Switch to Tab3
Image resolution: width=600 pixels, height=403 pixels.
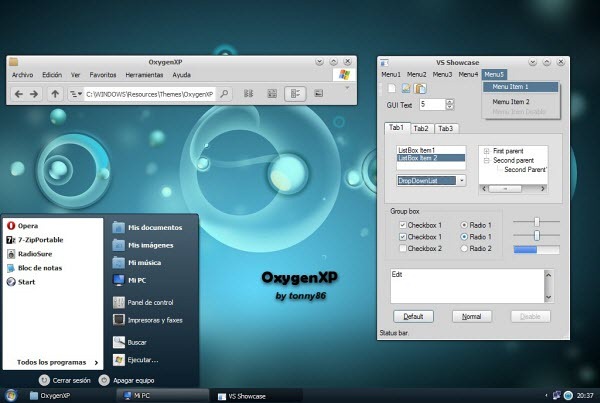point(446,129)
